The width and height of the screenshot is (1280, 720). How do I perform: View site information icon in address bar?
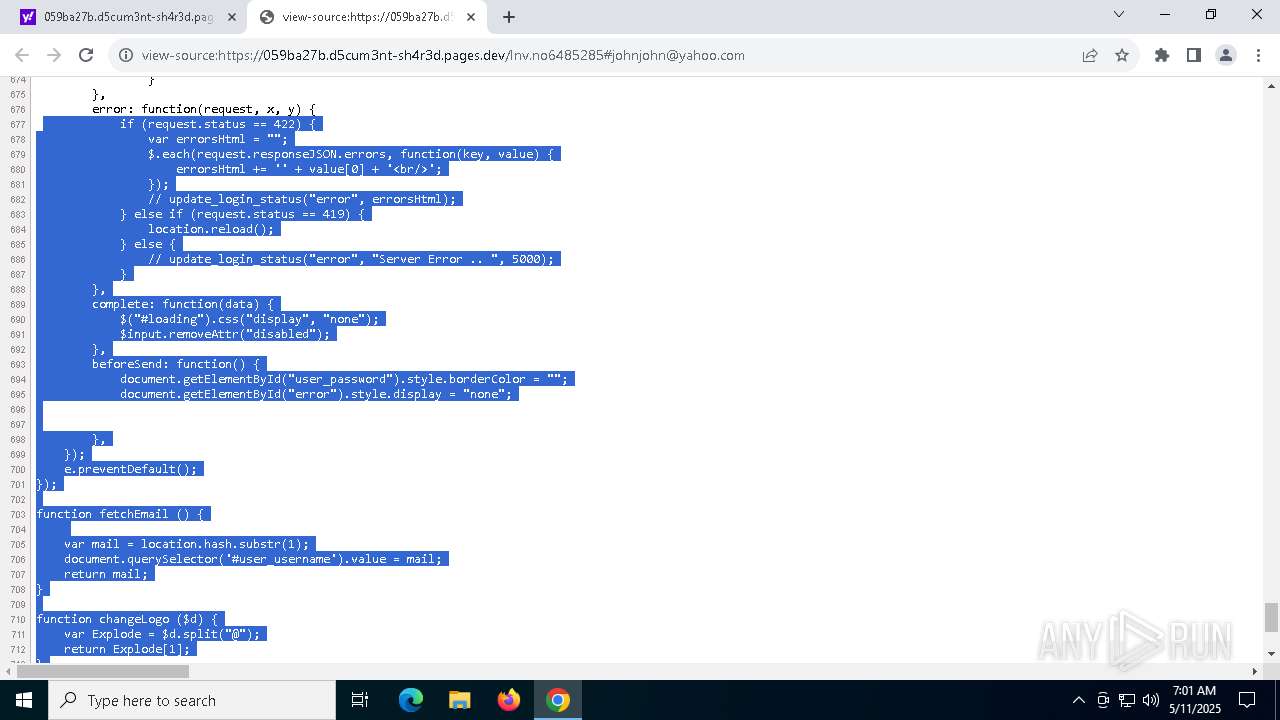pyautogui.click(x=126, y=55)
